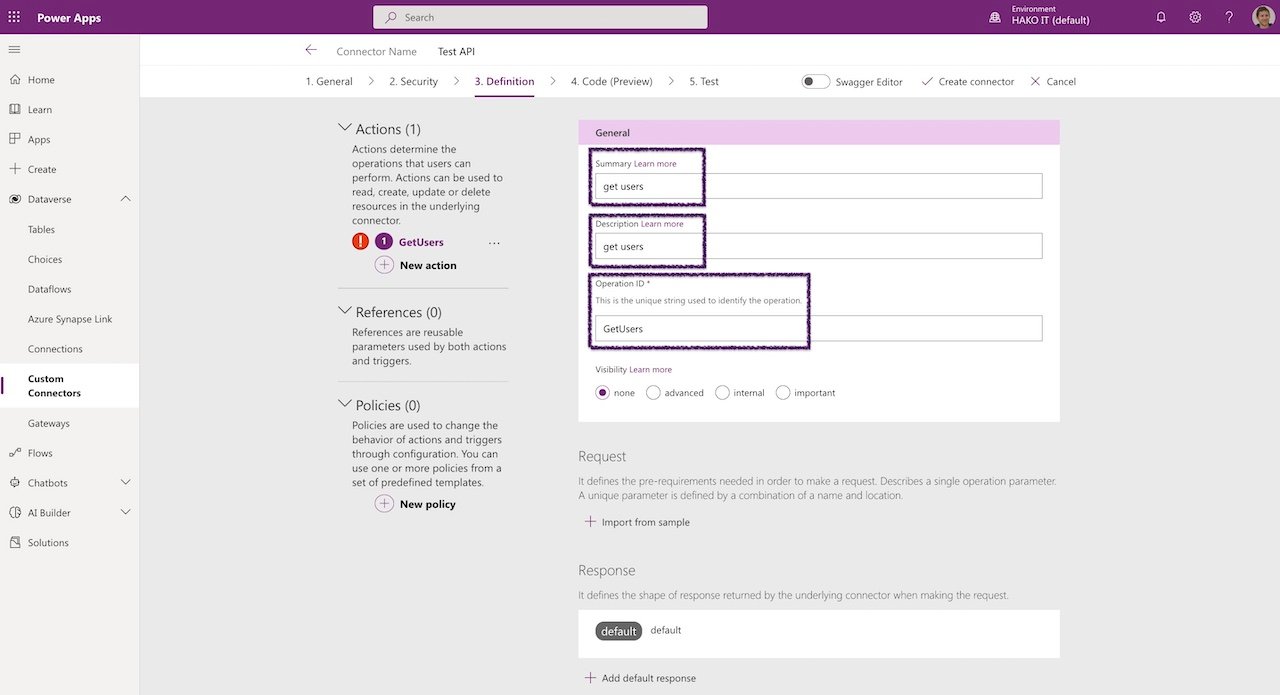
Task: Go to the 2. Security step
Action: point(413,81)
